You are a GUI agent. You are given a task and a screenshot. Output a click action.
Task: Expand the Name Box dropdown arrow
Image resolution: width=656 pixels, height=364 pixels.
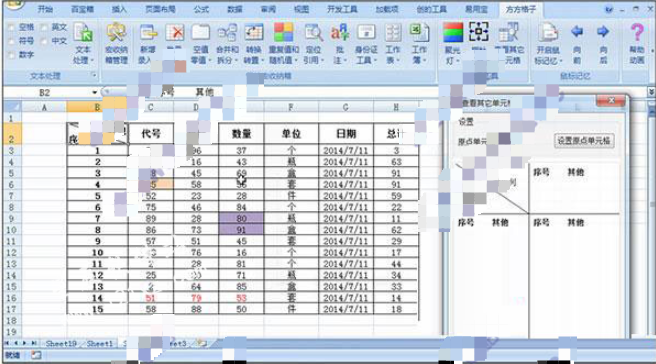click(95, 92)
